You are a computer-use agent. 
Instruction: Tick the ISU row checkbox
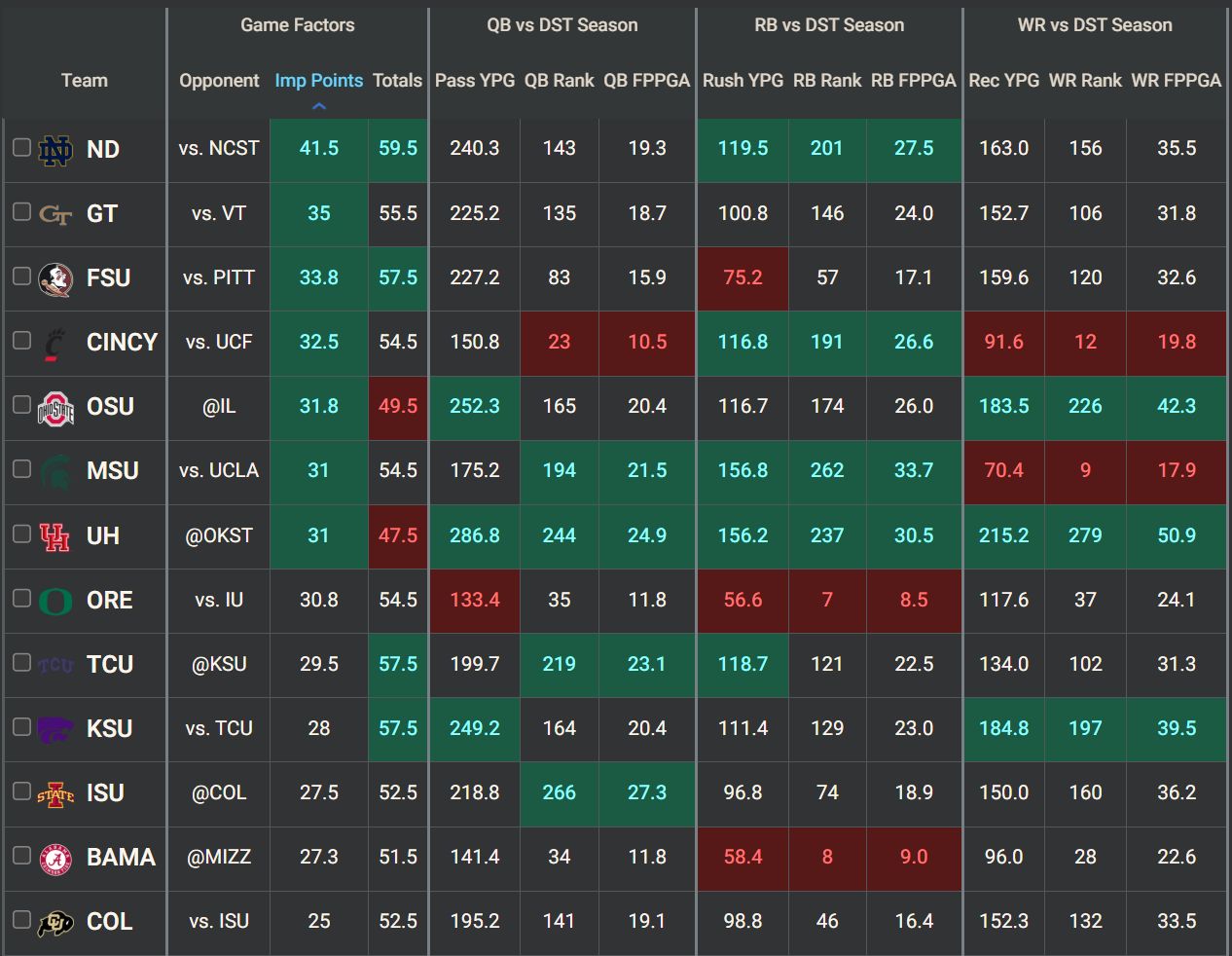point(21,791)
